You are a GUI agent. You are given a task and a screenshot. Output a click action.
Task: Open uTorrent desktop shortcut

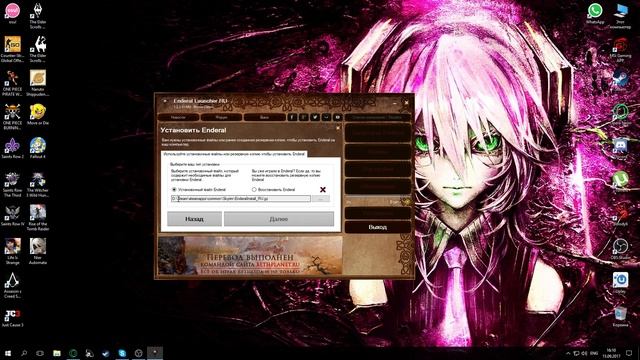pyautogui.click(x=620, y=181)
